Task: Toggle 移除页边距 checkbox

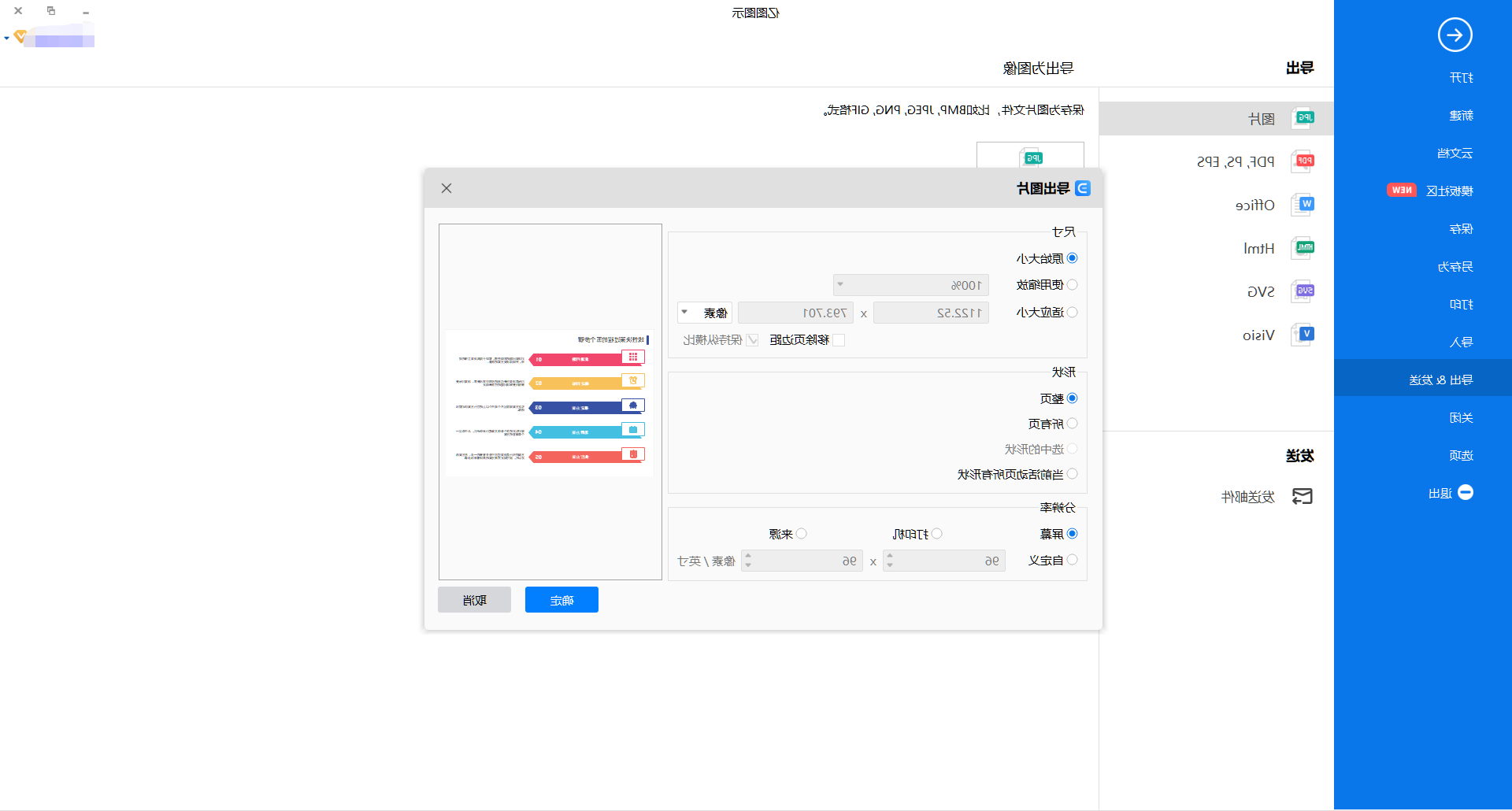Action: (x=839, y=340)
